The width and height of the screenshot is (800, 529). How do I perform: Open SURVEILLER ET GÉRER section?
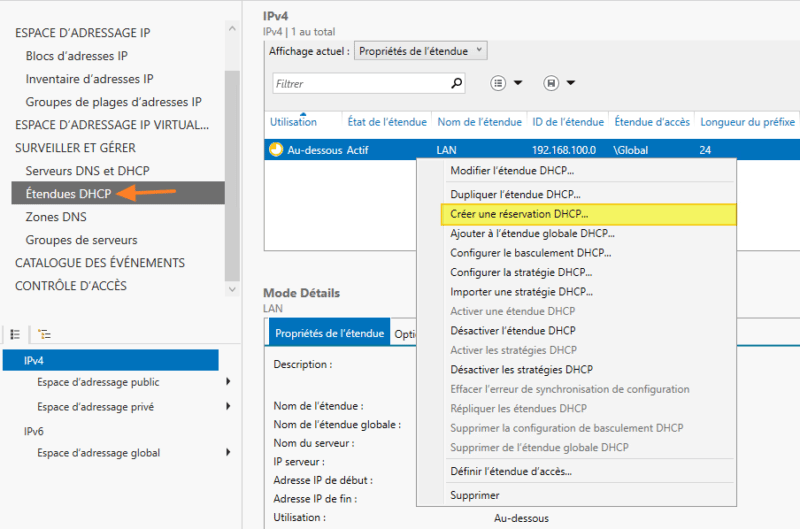pos(76,147)
